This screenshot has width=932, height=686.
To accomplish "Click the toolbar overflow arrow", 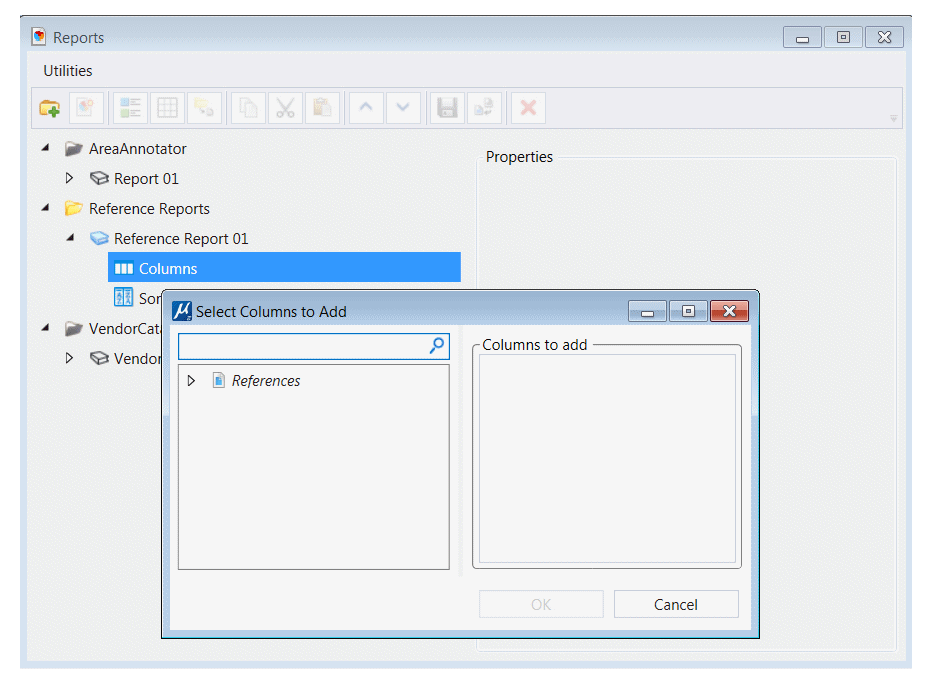I will coord(893,119).
